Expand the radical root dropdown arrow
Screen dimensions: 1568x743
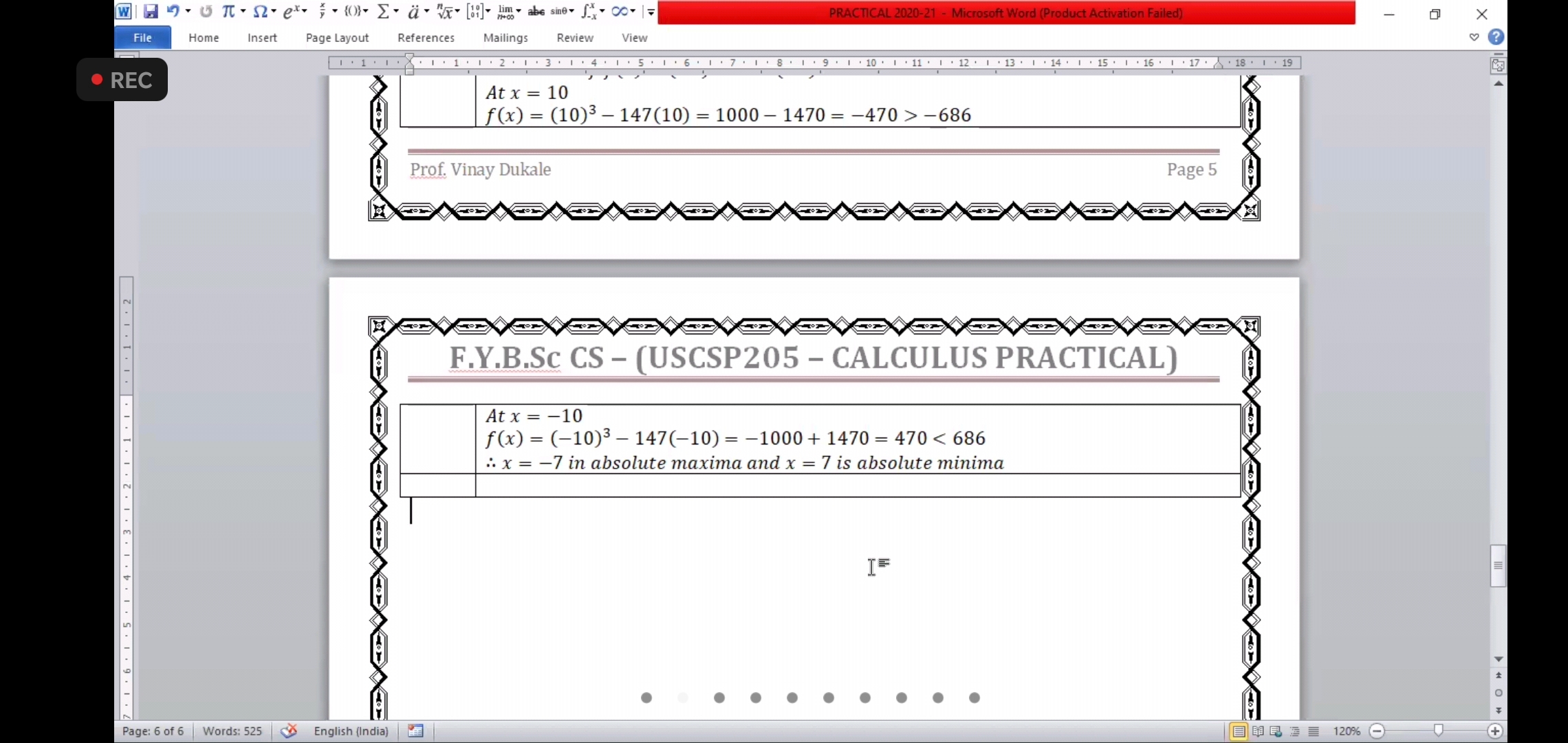coord(457,12)
